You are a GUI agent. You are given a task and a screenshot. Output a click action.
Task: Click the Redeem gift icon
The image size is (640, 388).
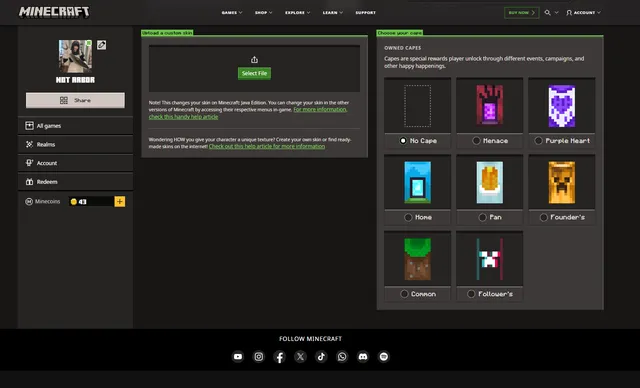click(29, 182)
